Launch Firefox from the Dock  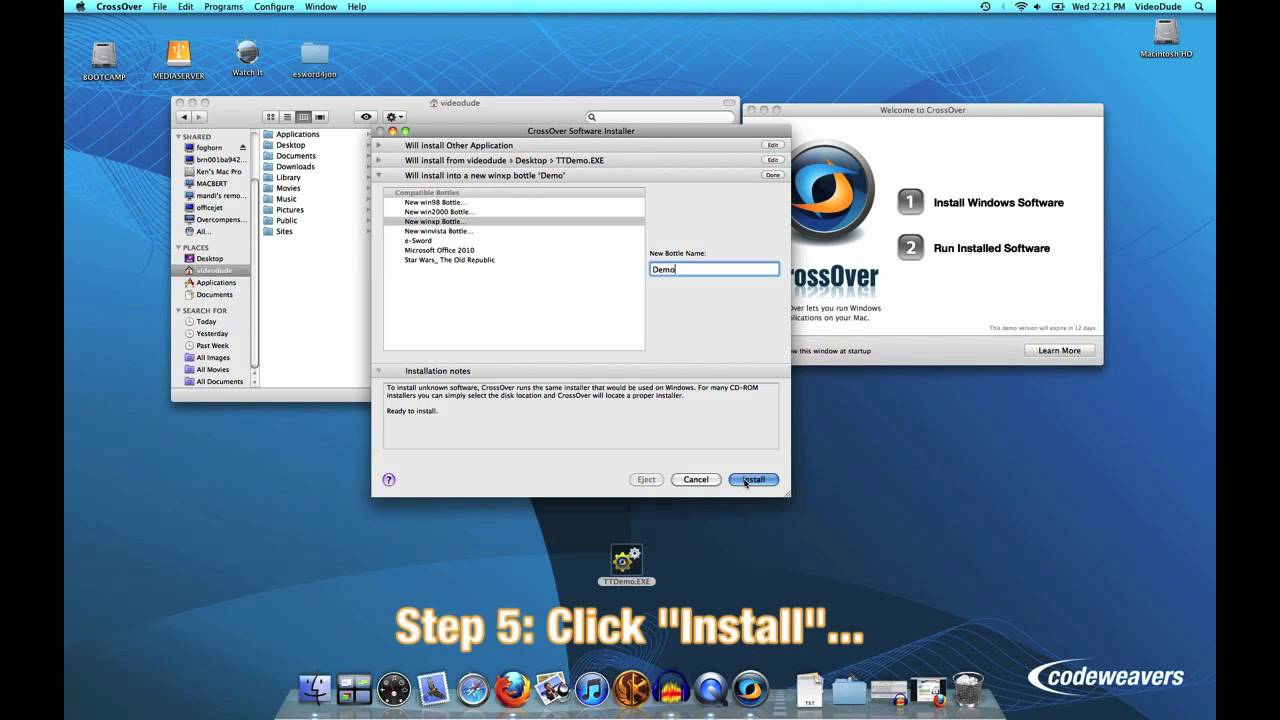point(512,688)
